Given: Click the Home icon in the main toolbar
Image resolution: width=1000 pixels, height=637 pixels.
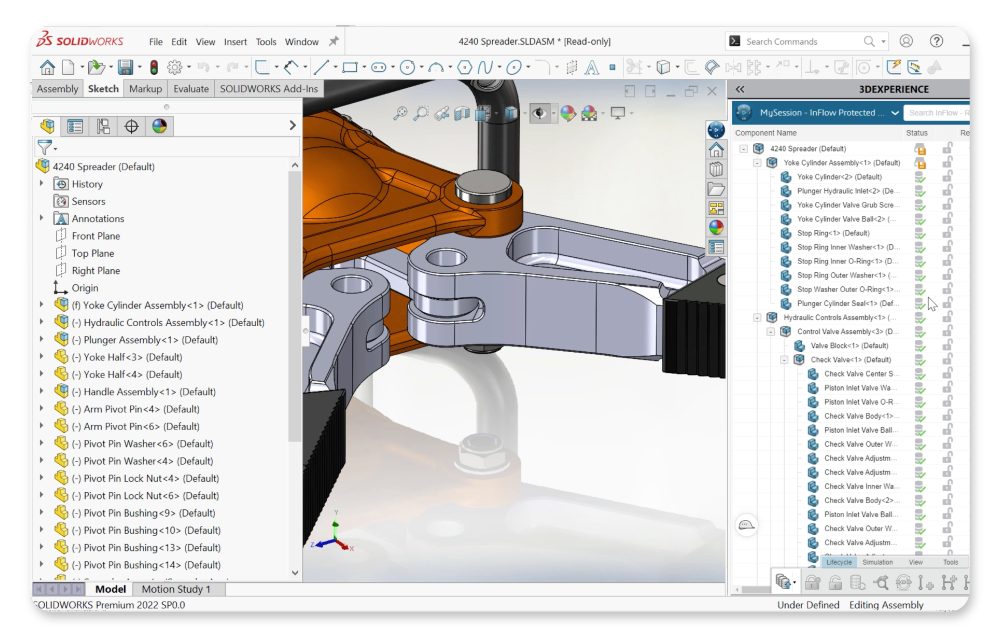Looking at the screenshot, I should click(x=47, y=67).
